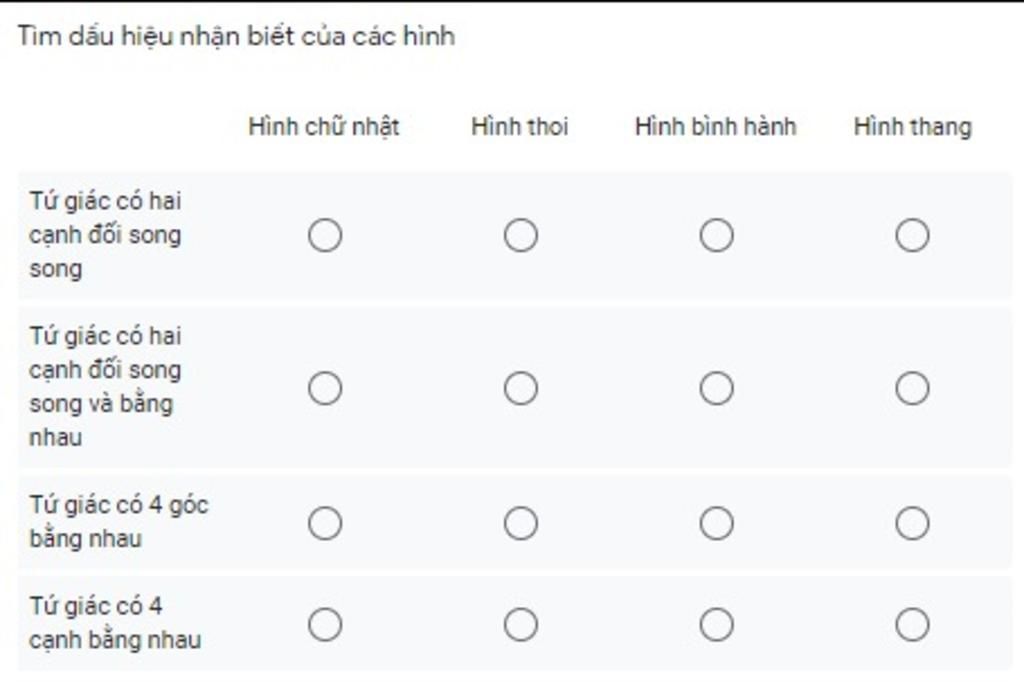Select Hình chữ nhật for 'hai cạnh đối song song' row
The width and height of the screenshot is (1024, 682).
point(325,235)
